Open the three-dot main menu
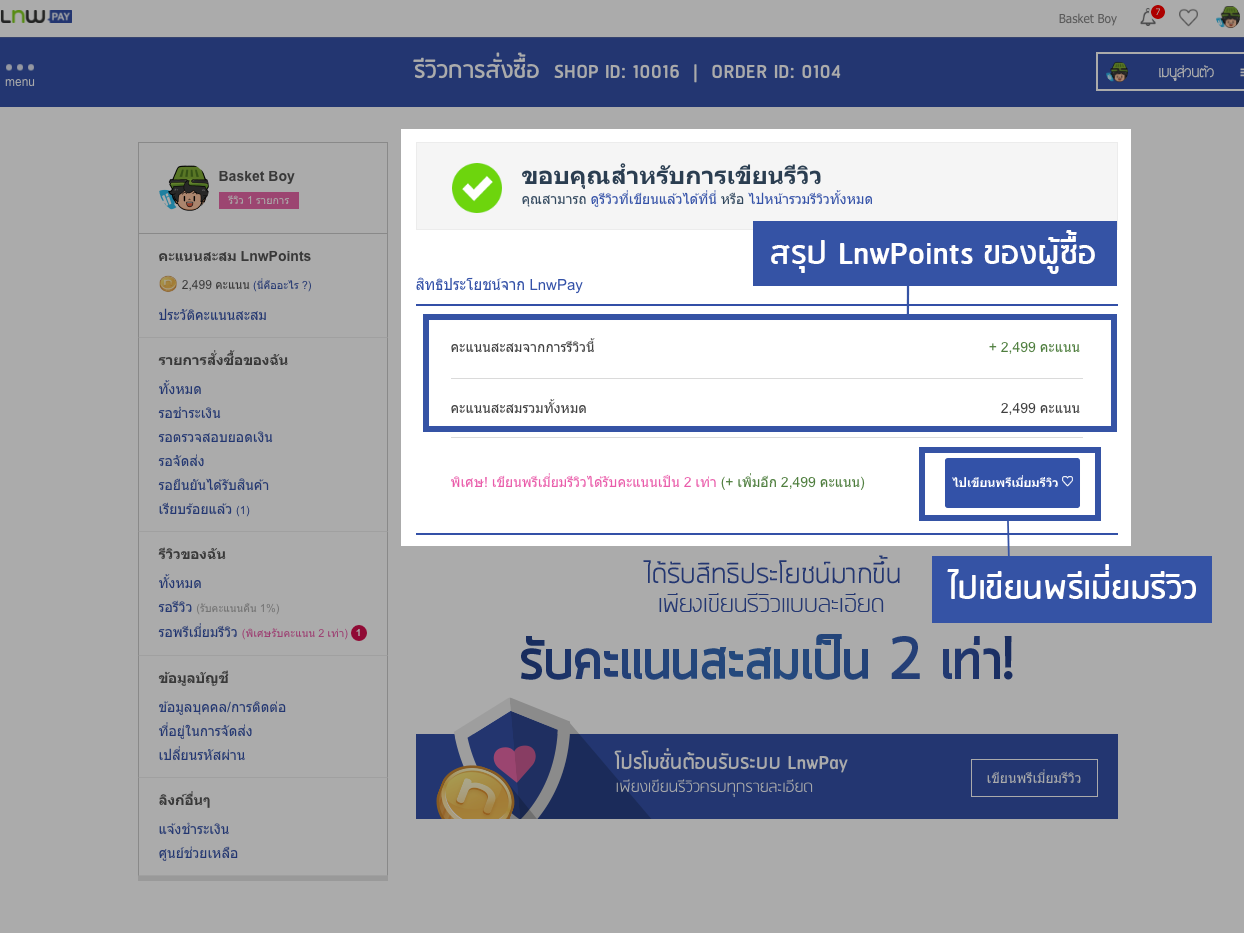 (x=19, y=72)
